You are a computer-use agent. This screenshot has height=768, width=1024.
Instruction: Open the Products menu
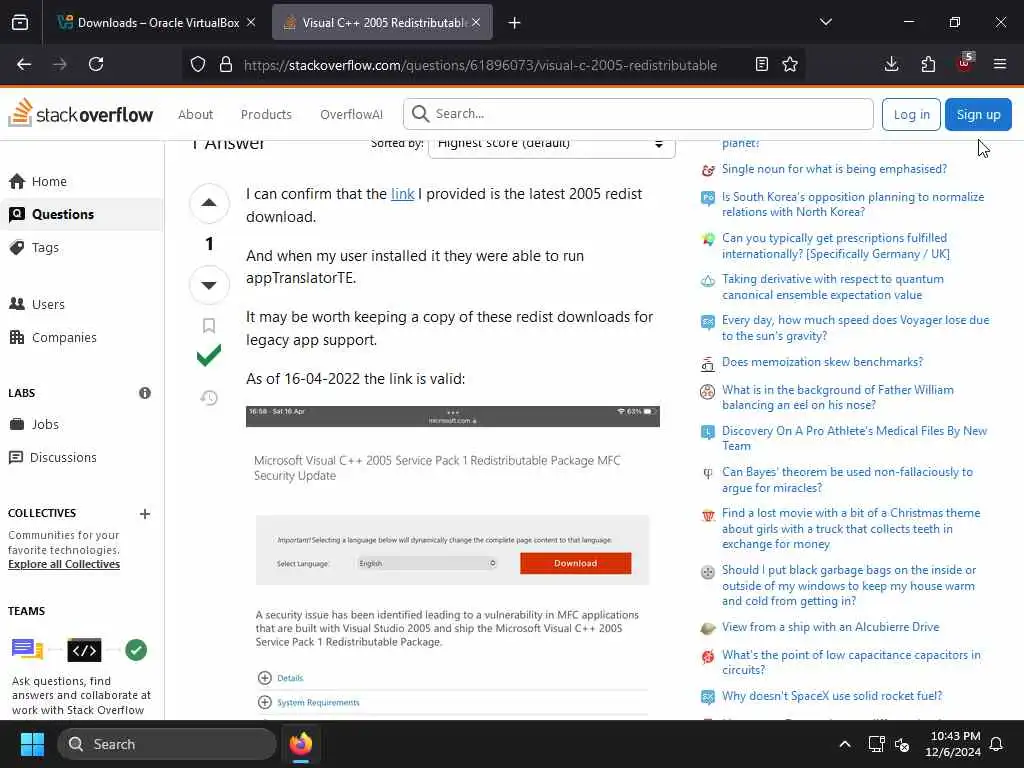point(266,114)
